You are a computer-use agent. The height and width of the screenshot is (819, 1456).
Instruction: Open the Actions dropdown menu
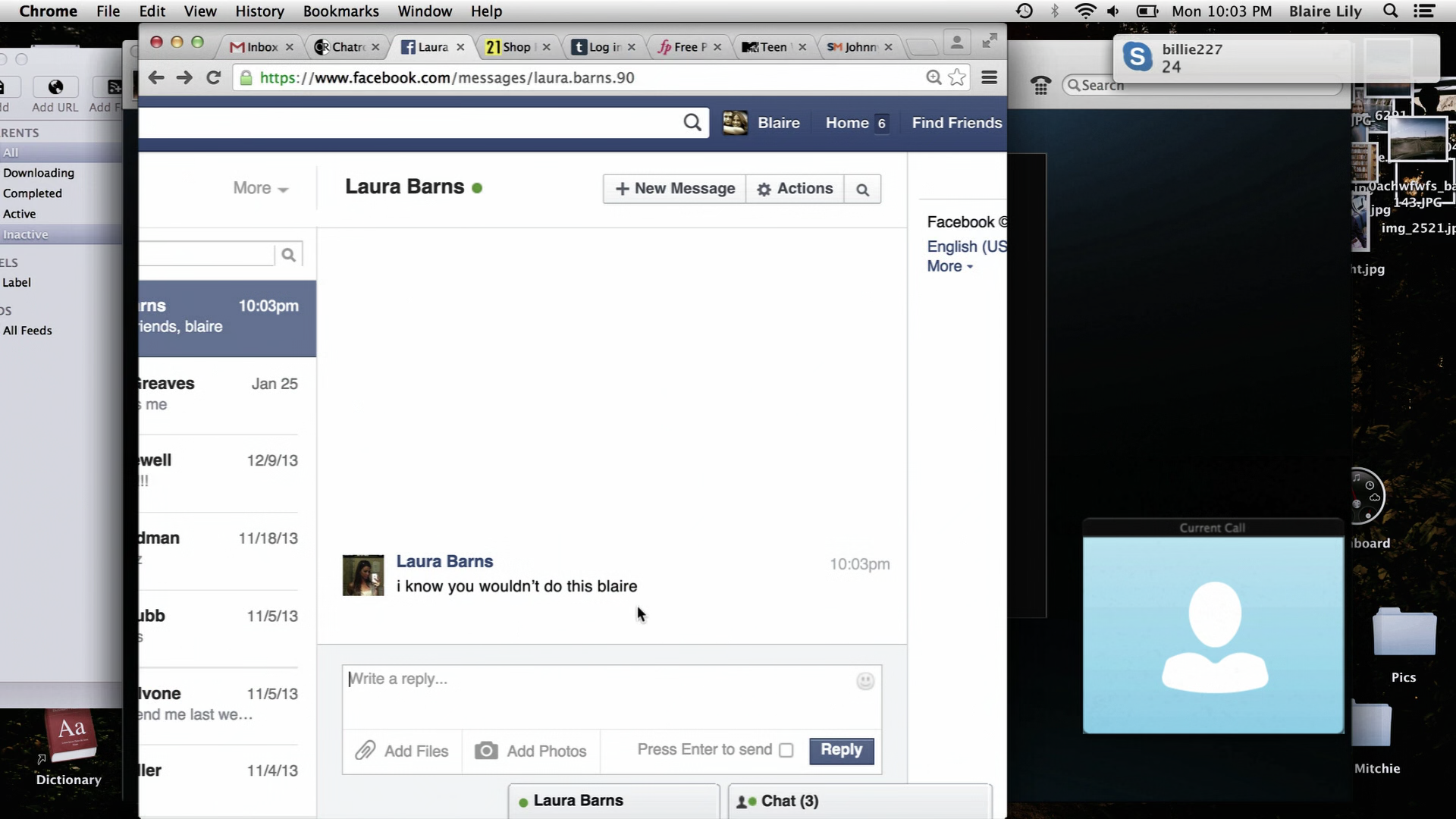pos(795,189)
